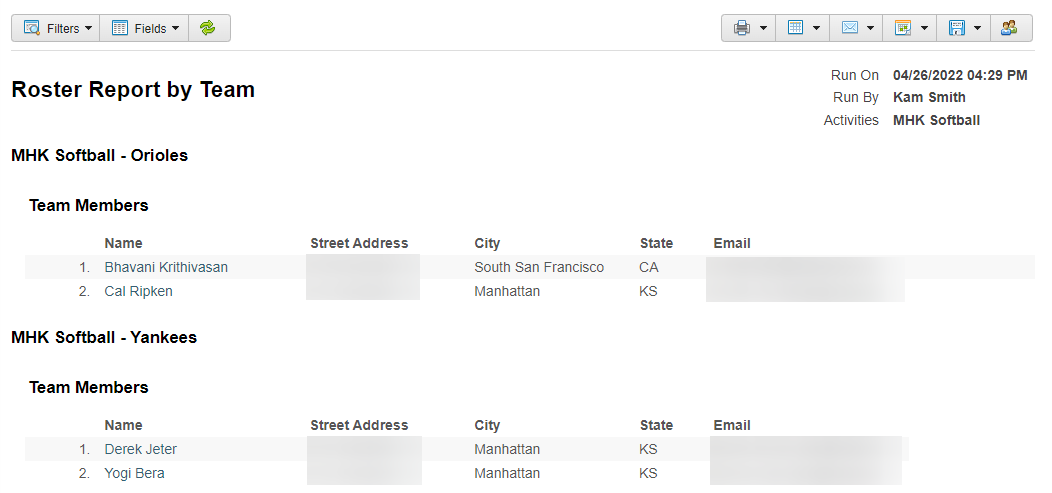Image resolution: width=1052 pixels, height=493 pixels.
Task: Click the Orioles Name column header
Action: click(123, 243)
